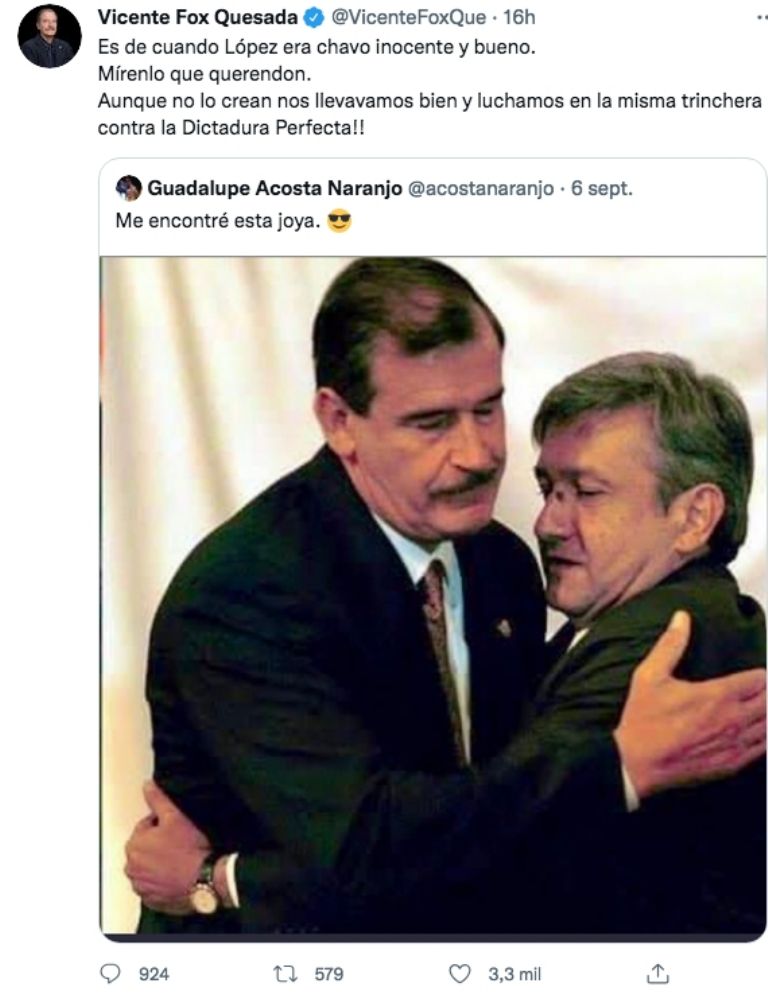Click the 3,3 mil likes count
The width and height of the screenshot is (768, 998).
[x=515, y=974]
